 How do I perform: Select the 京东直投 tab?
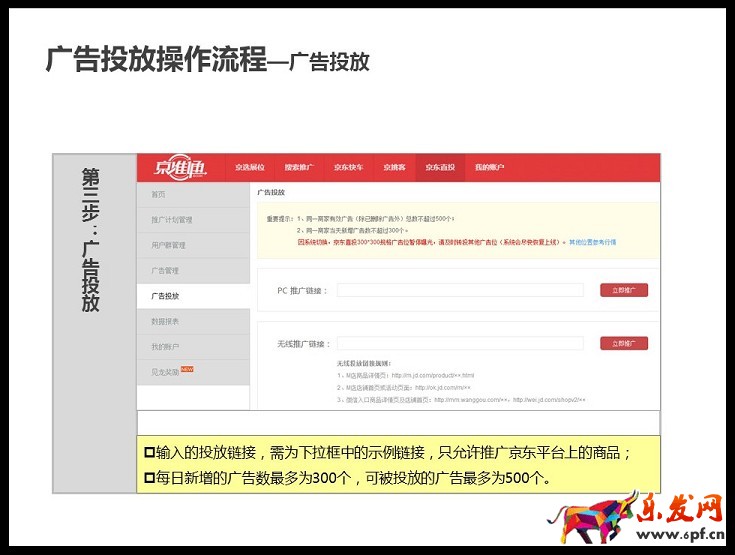440,168
